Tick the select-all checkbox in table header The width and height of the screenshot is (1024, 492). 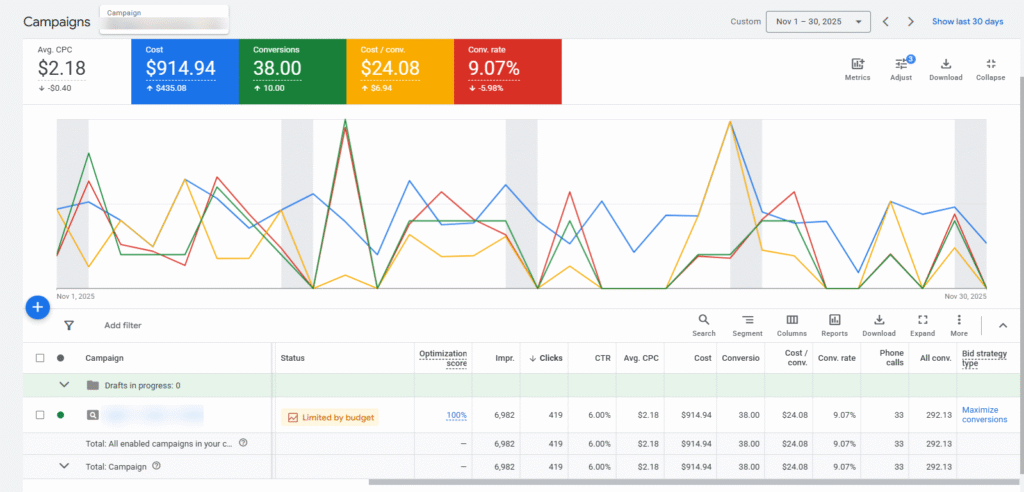pos(40,358)
